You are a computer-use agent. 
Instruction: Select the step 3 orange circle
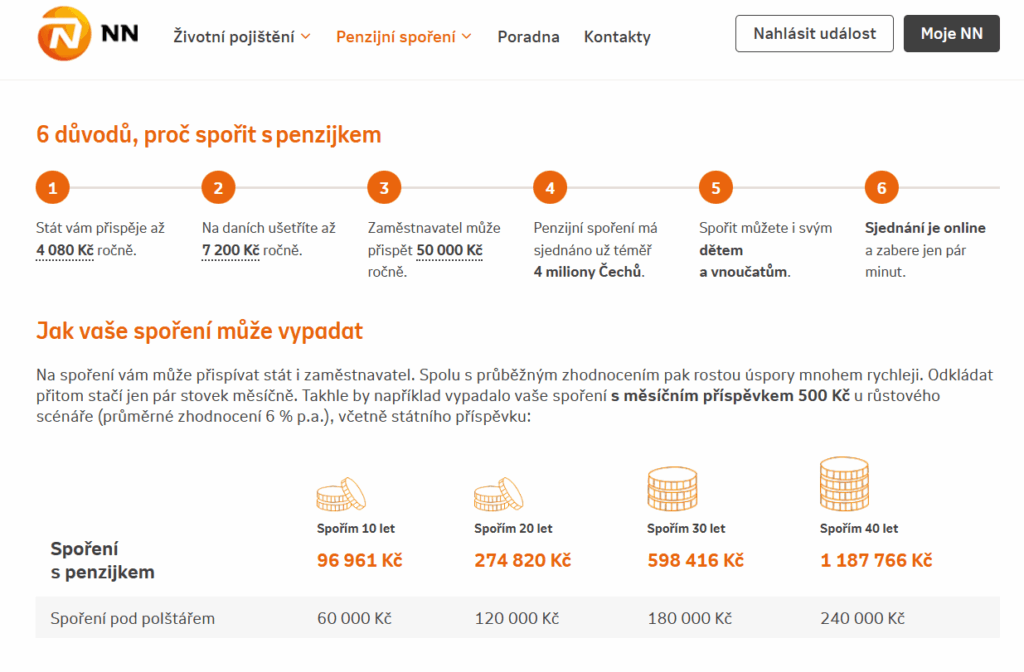384,187
